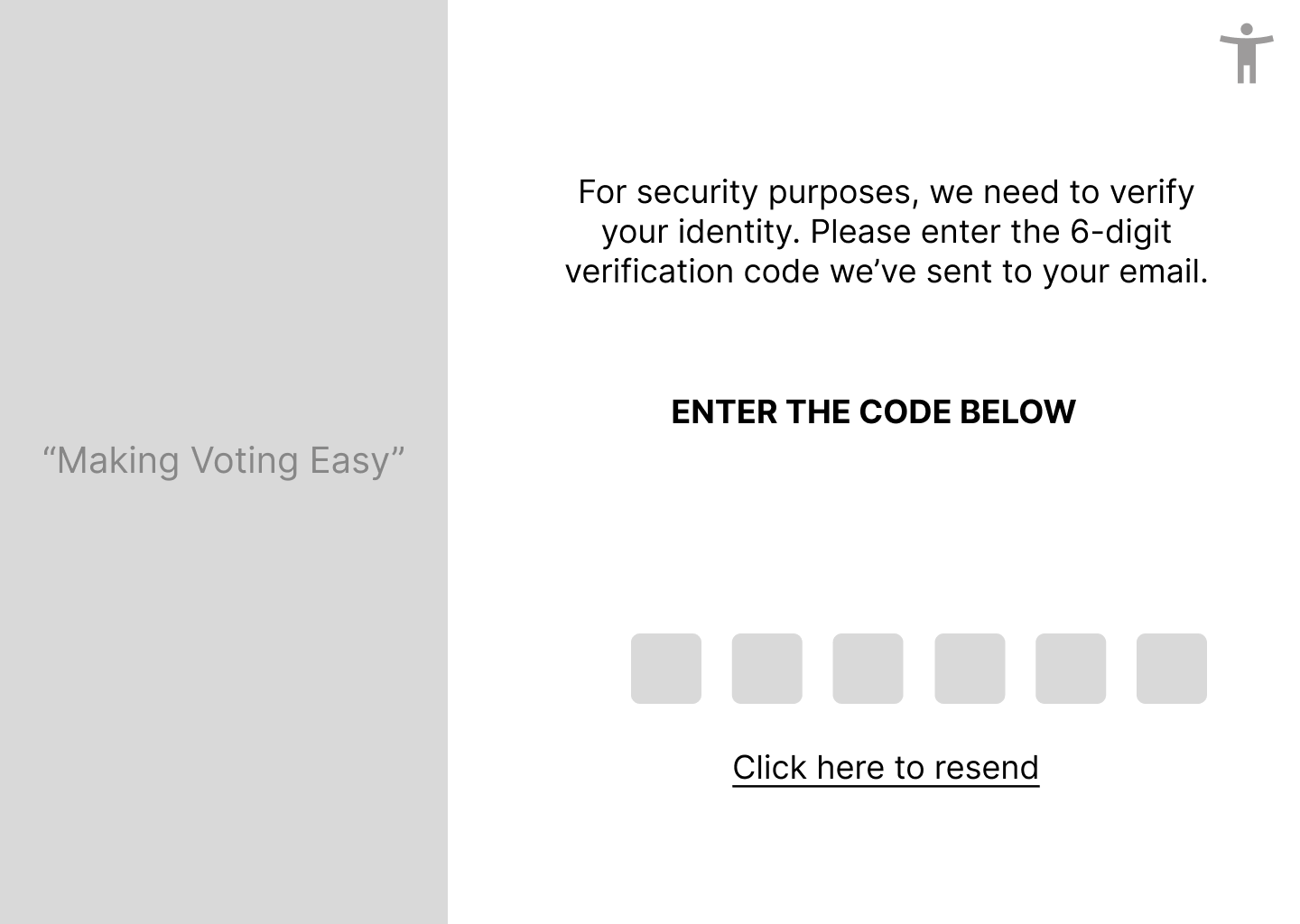
Task: Click the word "resend" in the link
Action: [x=986, y=768]
